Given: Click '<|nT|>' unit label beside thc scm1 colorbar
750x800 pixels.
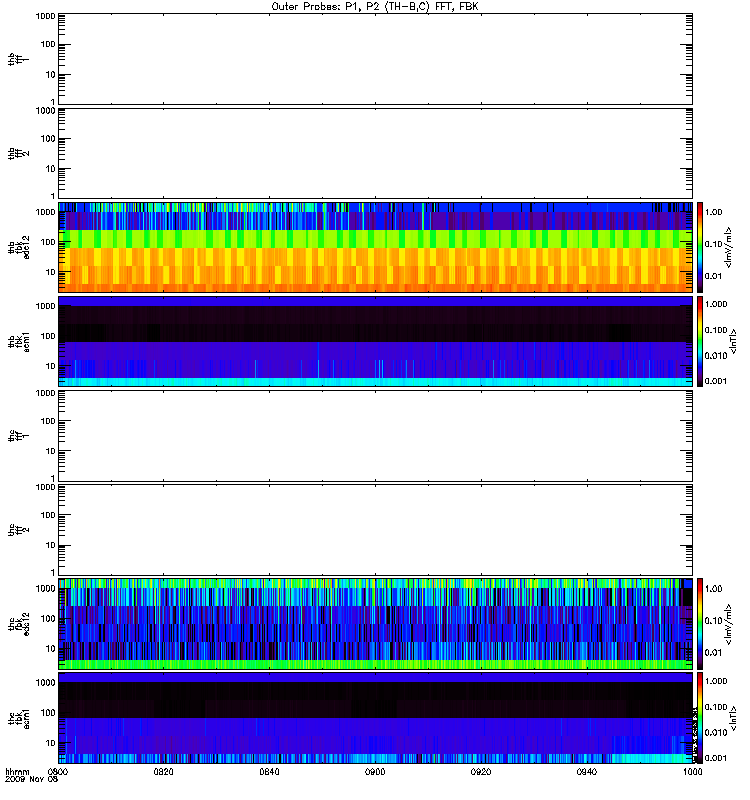Looking at the screenshot, I should [734, 718].
